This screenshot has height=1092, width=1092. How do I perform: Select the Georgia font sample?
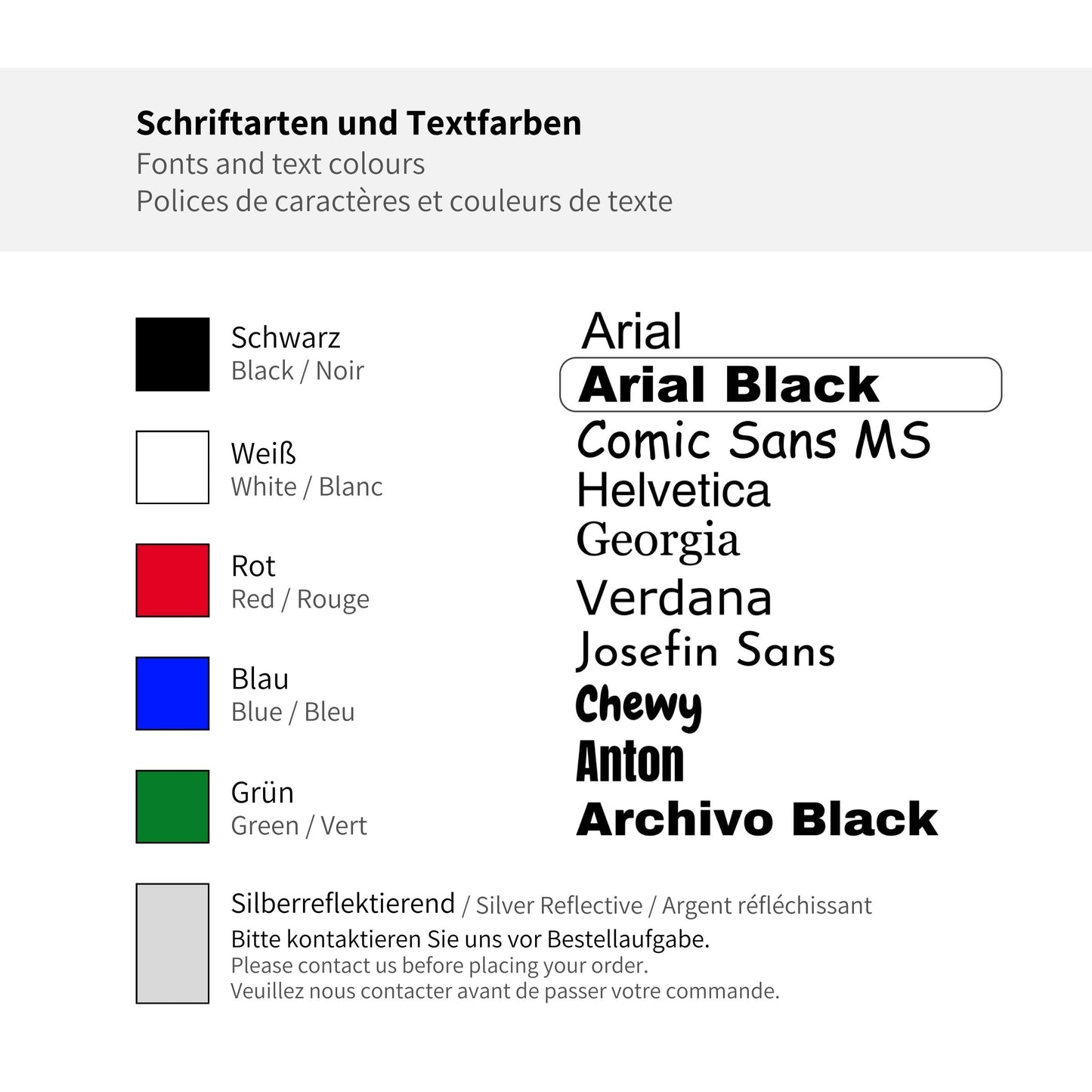pos(657,541)
